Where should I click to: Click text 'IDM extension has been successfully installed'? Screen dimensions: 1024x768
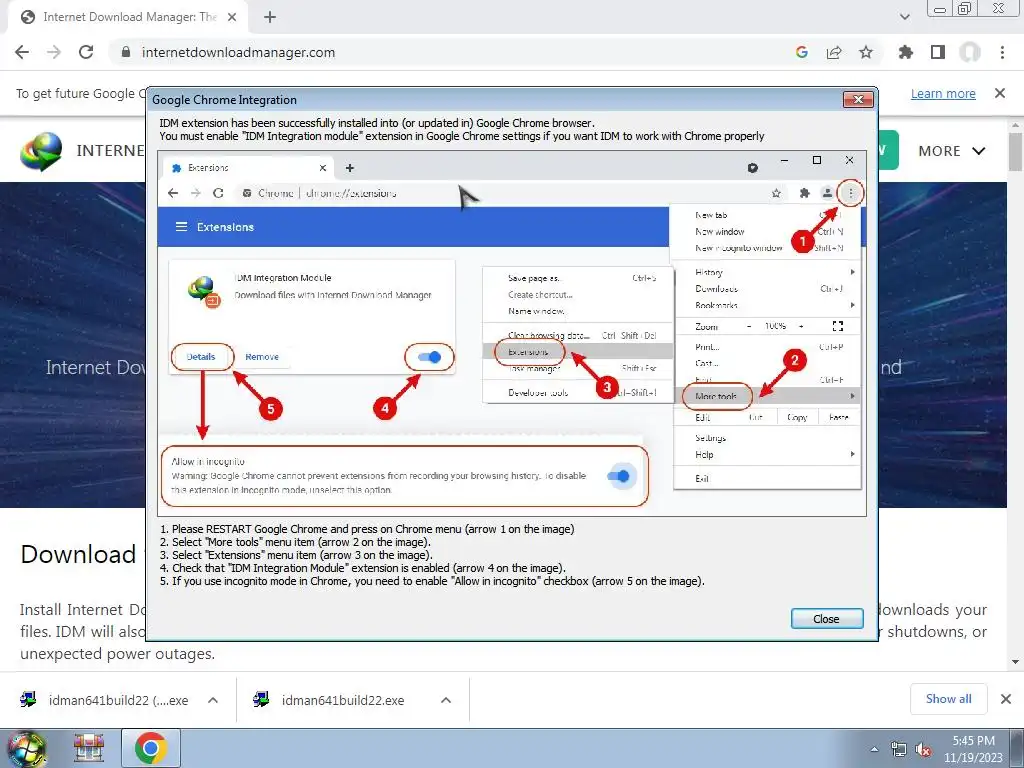click(377, 123)
